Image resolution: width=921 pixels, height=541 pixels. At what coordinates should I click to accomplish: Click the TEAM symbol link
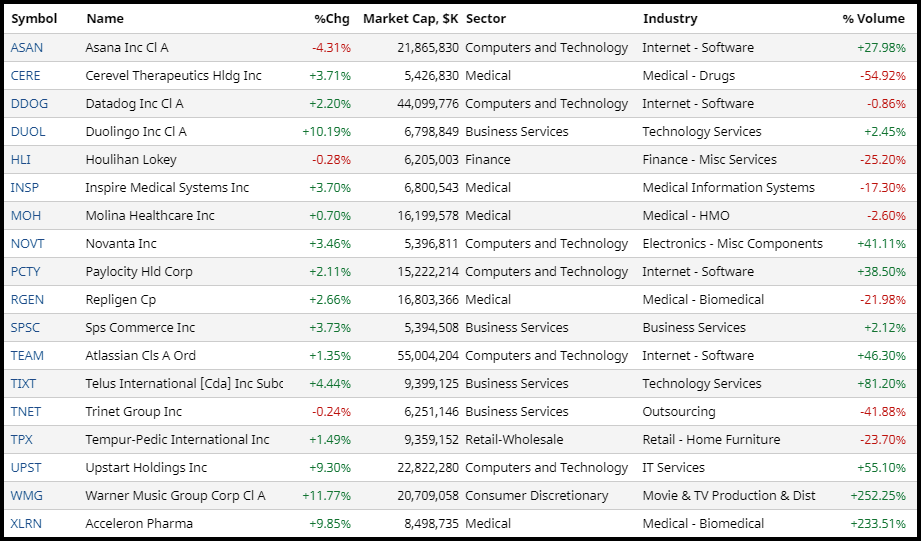(x=28, y=356)
